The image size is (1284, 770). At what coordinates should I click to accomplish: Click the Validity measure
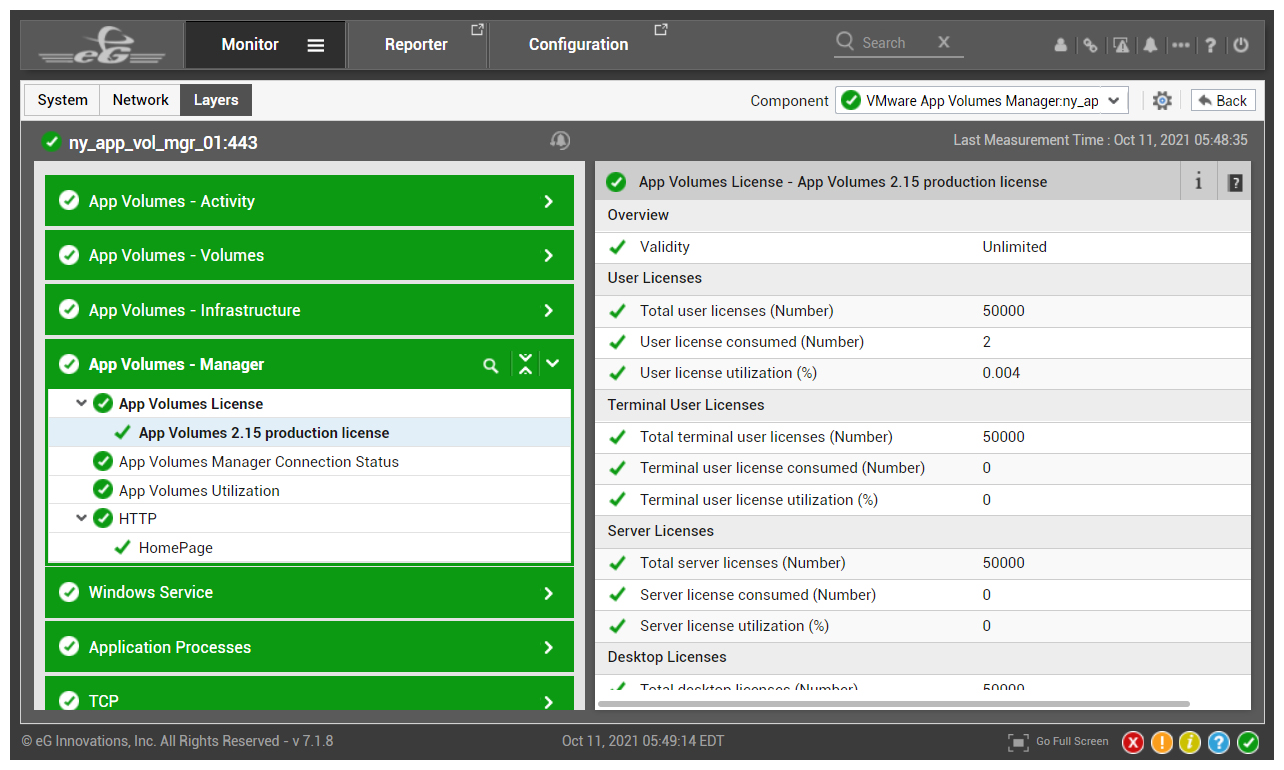(x=665, y=247)
